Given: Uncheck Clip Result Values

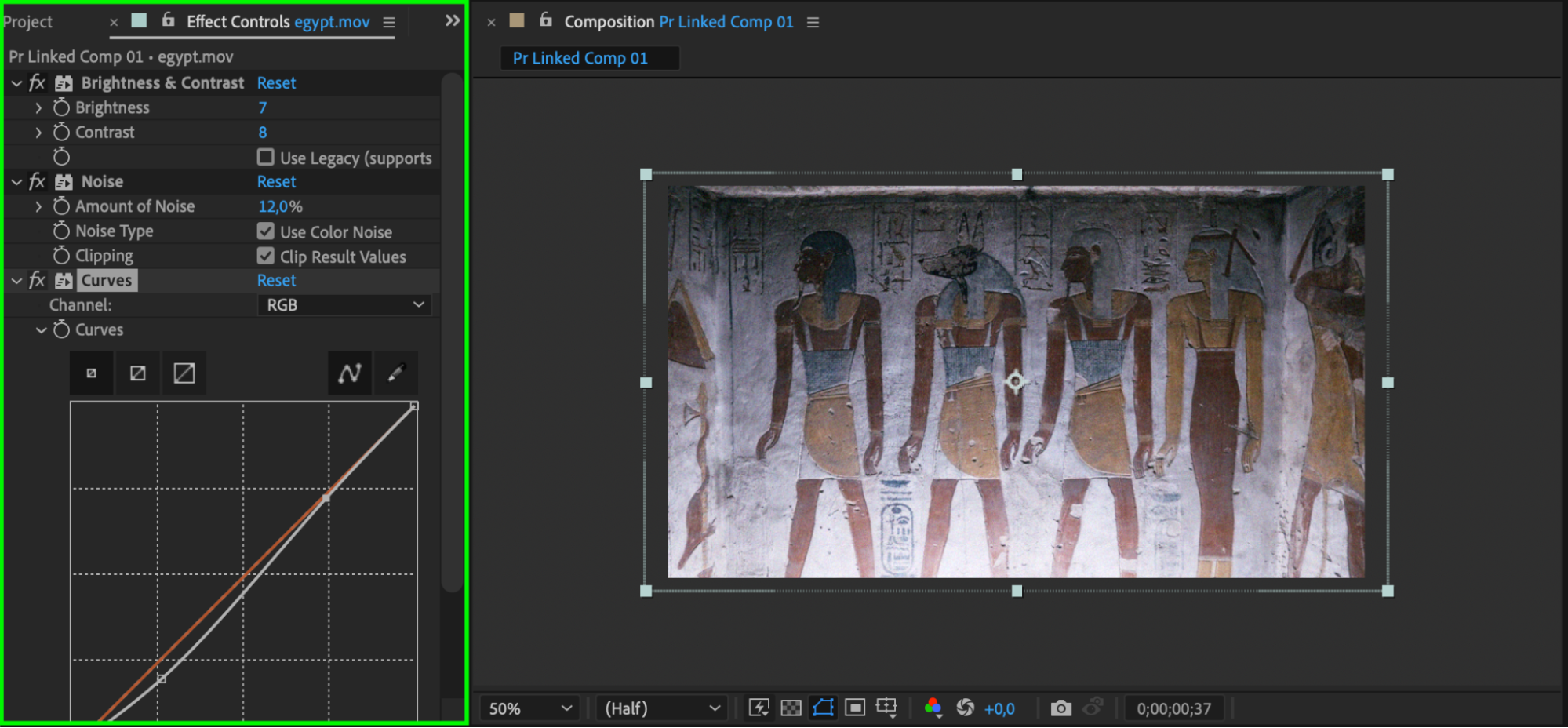Looking at the screenshot, I should tap(266, 257).
